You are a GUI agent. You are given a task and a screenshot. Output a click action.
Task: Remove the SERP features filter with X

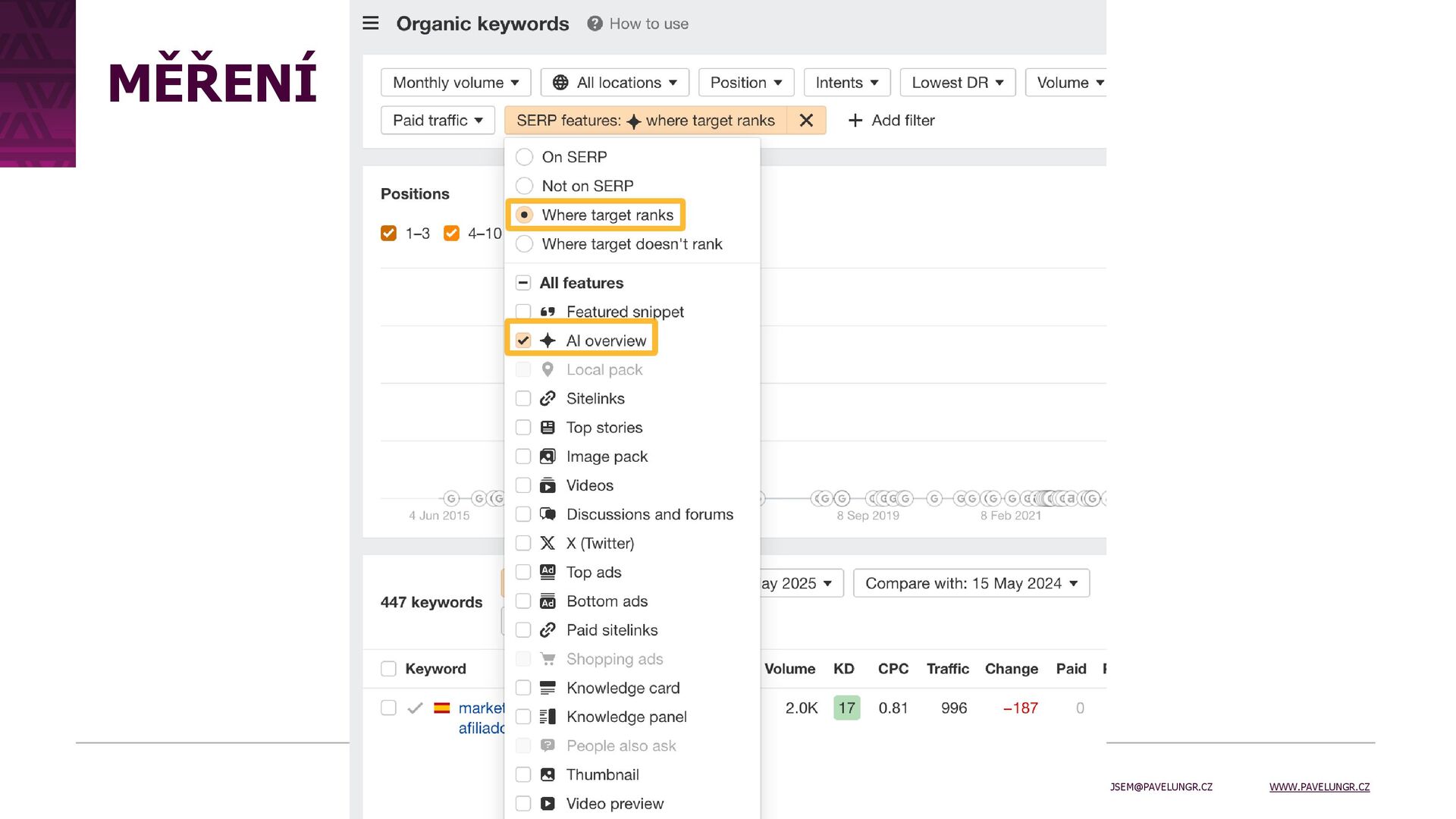[x=806, y=121]
